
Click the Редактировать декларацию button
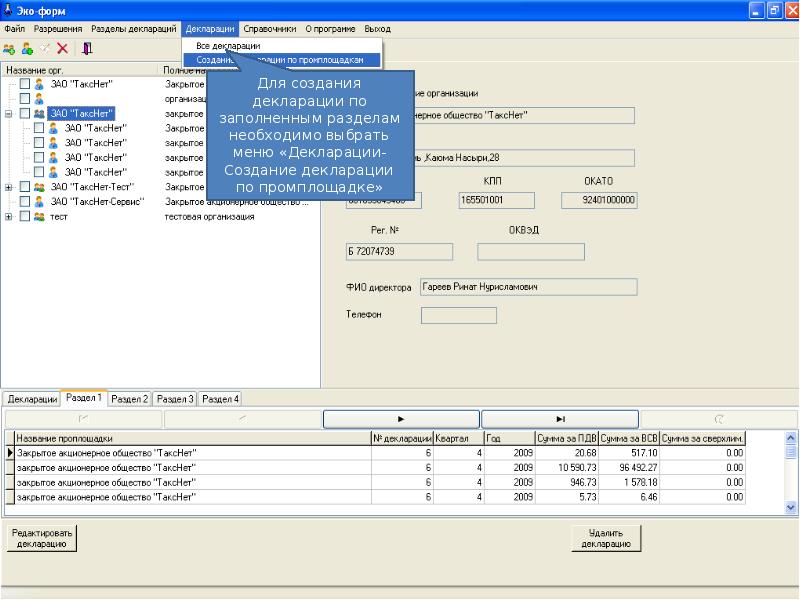point(42,539)
